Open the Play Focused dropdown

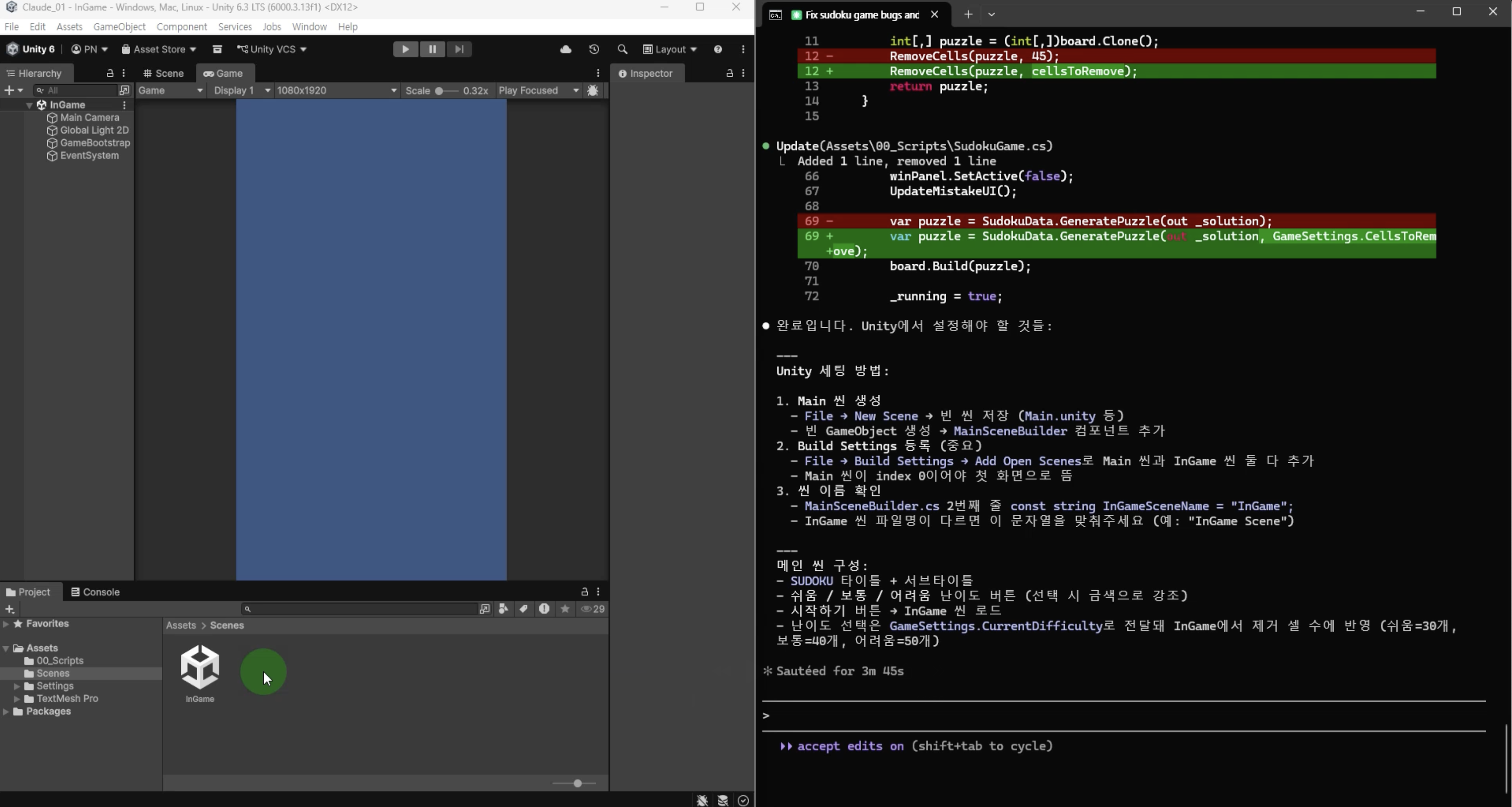[x=539, y=90]
